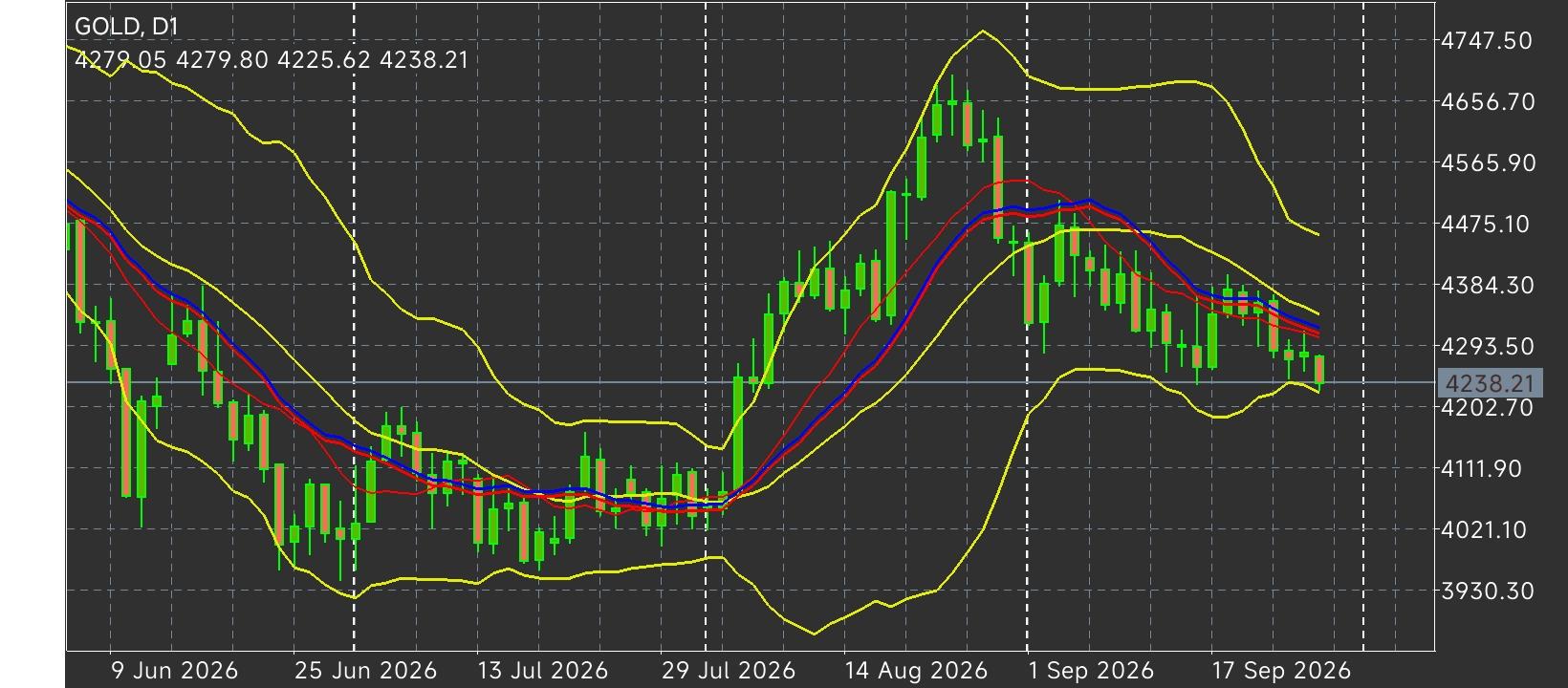Screen dimensions: 1568x688
Task: Click the 4293.50 price axis label
Action: [x=1487, y=346]
